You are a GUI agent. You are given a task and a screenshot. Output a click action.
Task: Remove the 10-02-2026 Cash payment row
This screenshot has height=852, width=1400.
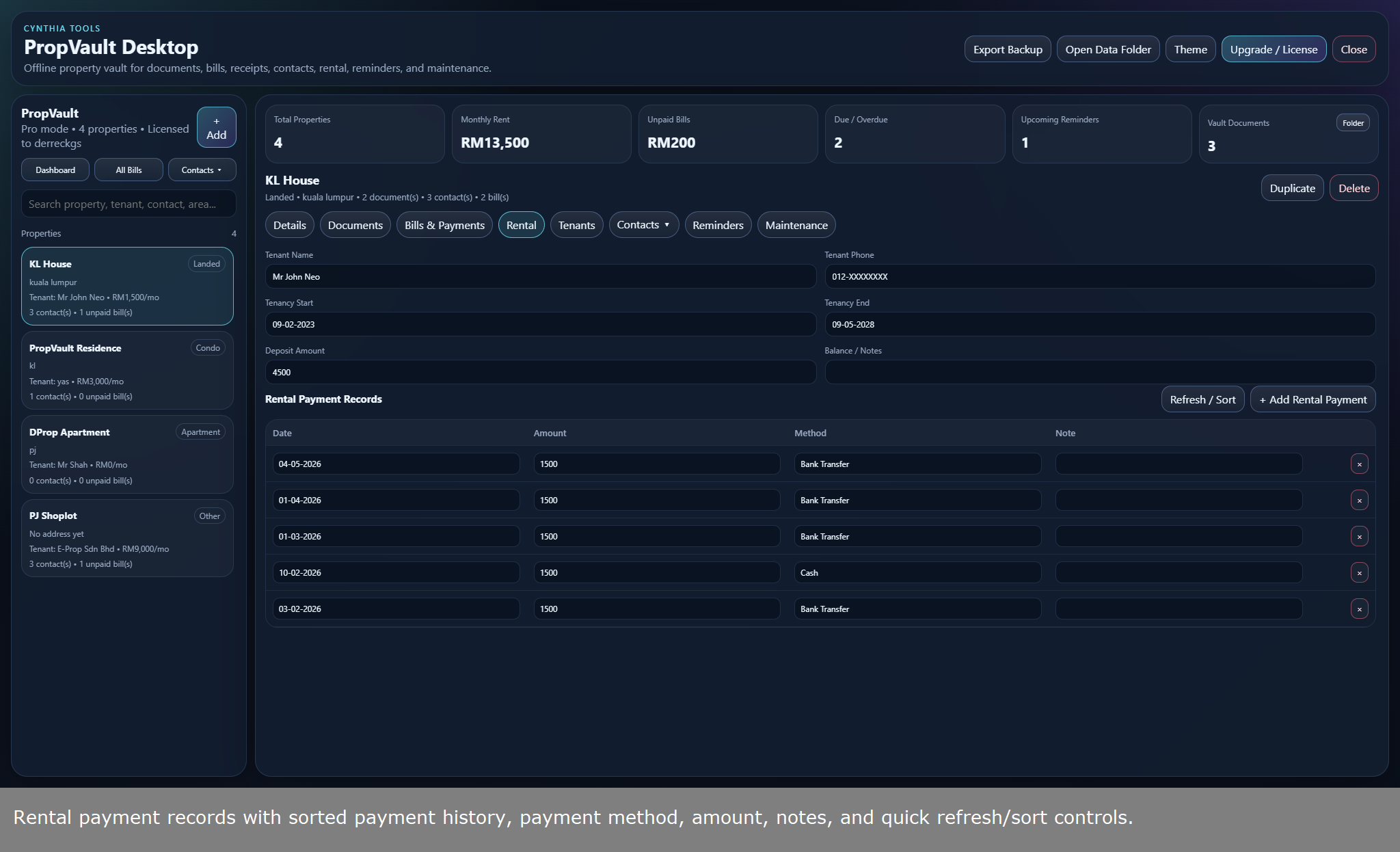coord(1359,573)
